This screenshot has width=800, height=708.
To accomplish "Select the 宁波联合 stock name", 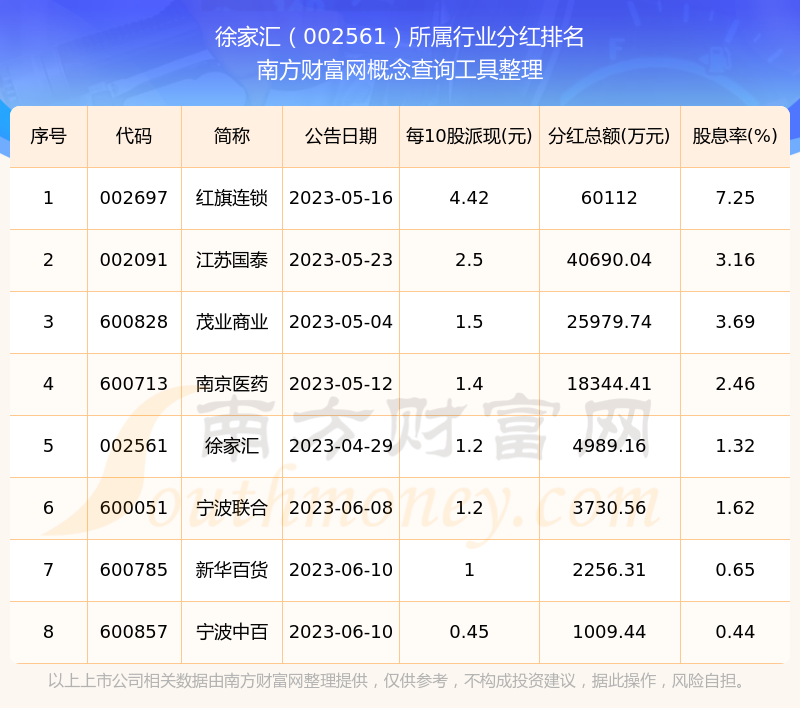I will [x=232, y=508].
